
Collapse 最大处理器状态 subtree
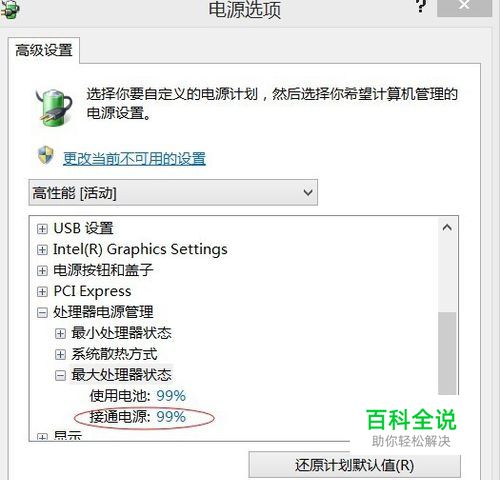tap(60, 375)
